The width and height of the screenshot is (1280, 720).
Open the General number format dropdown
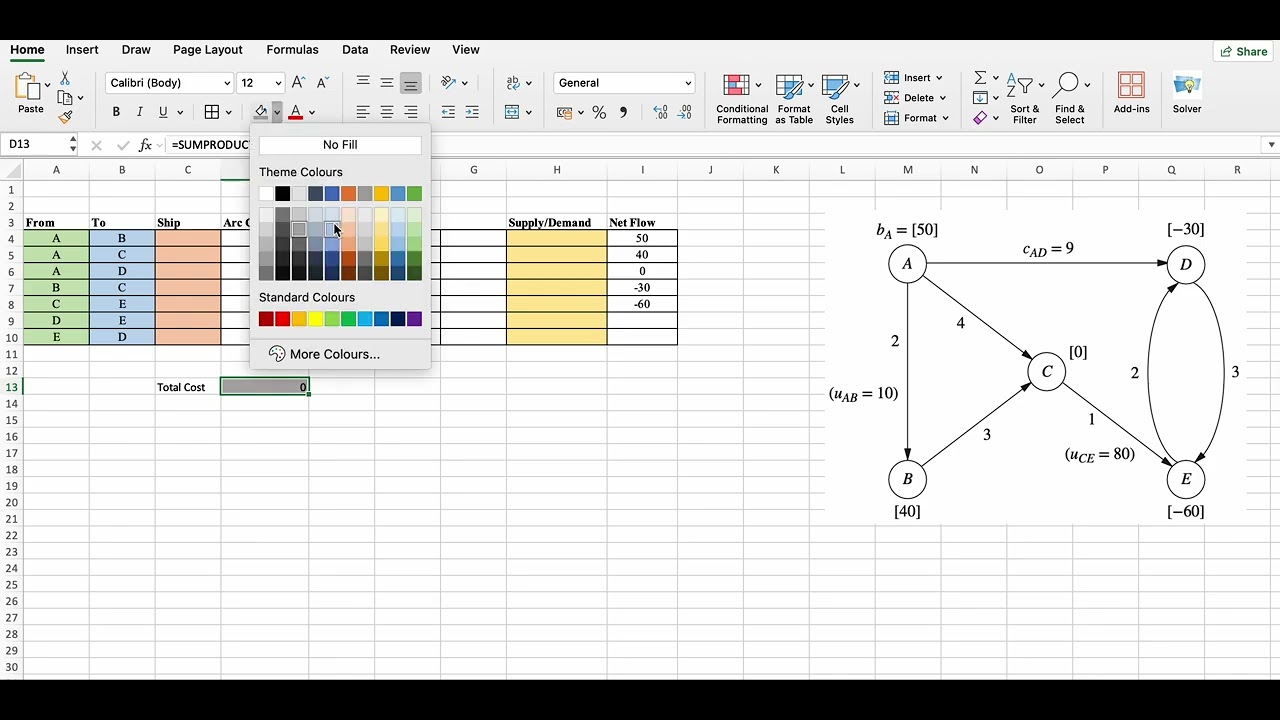pos(624,83)
